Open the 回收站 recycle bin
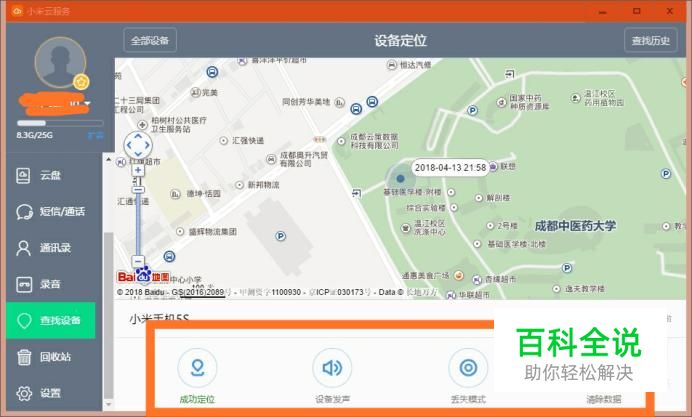Viewport: 692px width, 417px height. 51,357
